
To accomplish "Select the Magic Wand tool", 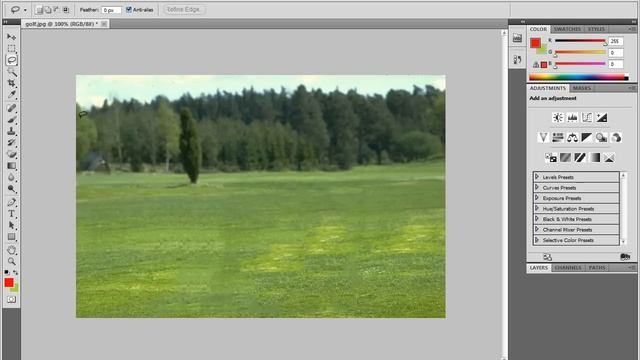I will coord(11,72).
